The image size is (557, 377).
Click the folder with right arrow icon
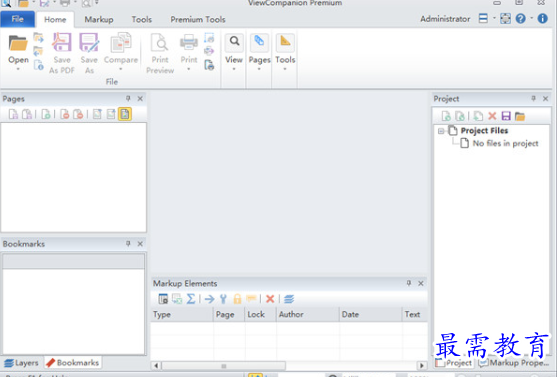coord(38,37)
